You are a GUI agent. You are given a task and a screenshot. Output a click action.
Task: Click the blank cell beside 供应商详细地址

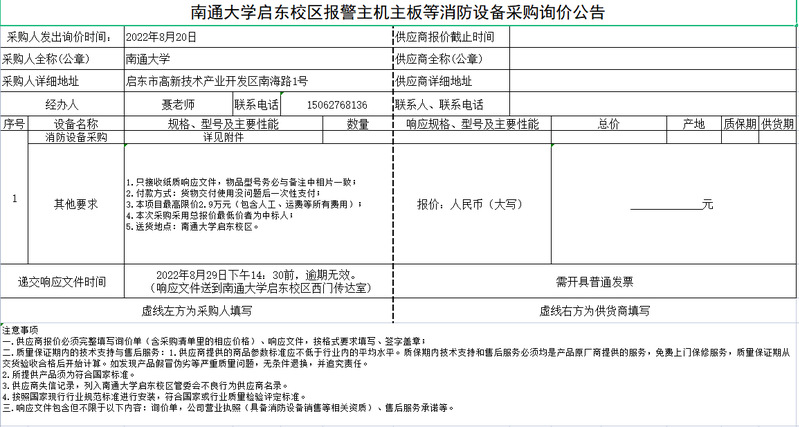click(x=652, y=81)
